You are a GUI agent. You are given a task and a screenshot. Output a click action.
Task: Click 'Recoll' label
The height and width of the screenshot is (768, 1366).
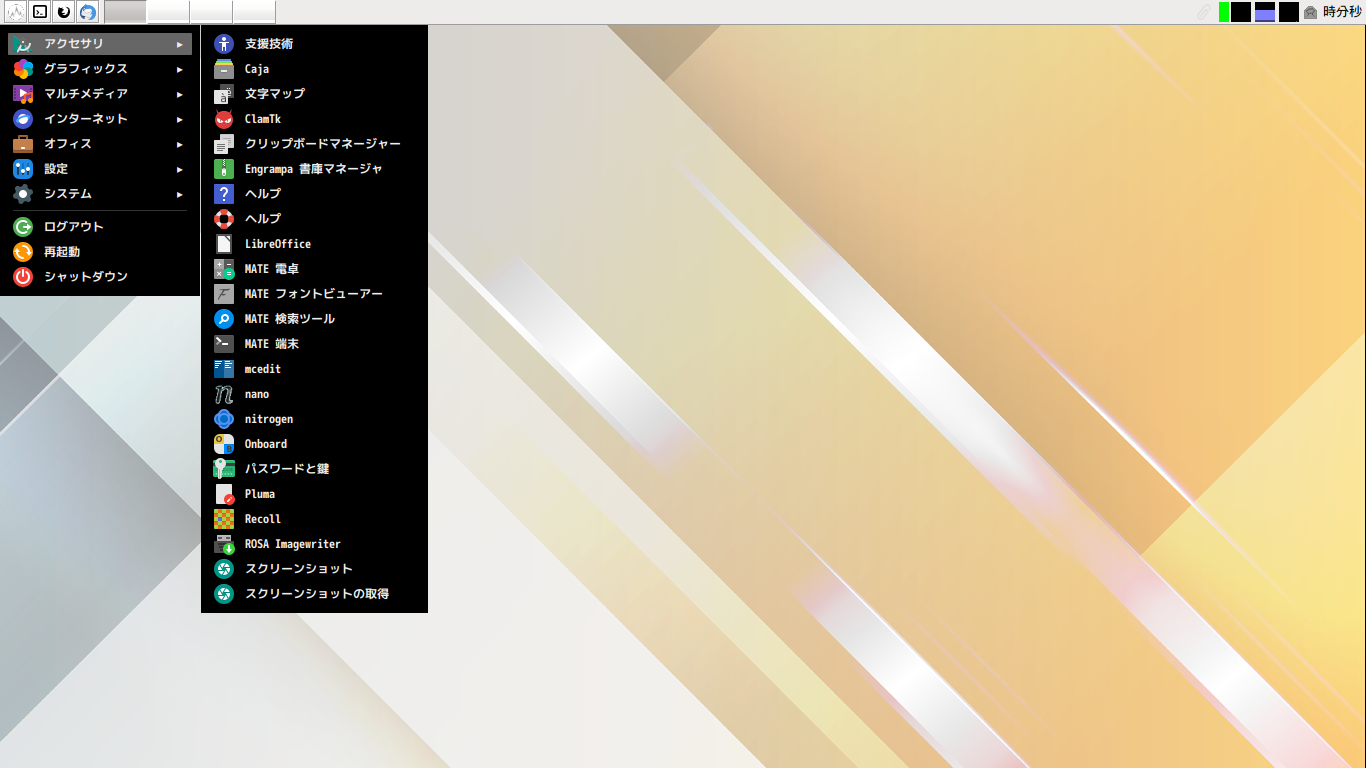click(263, 519)
